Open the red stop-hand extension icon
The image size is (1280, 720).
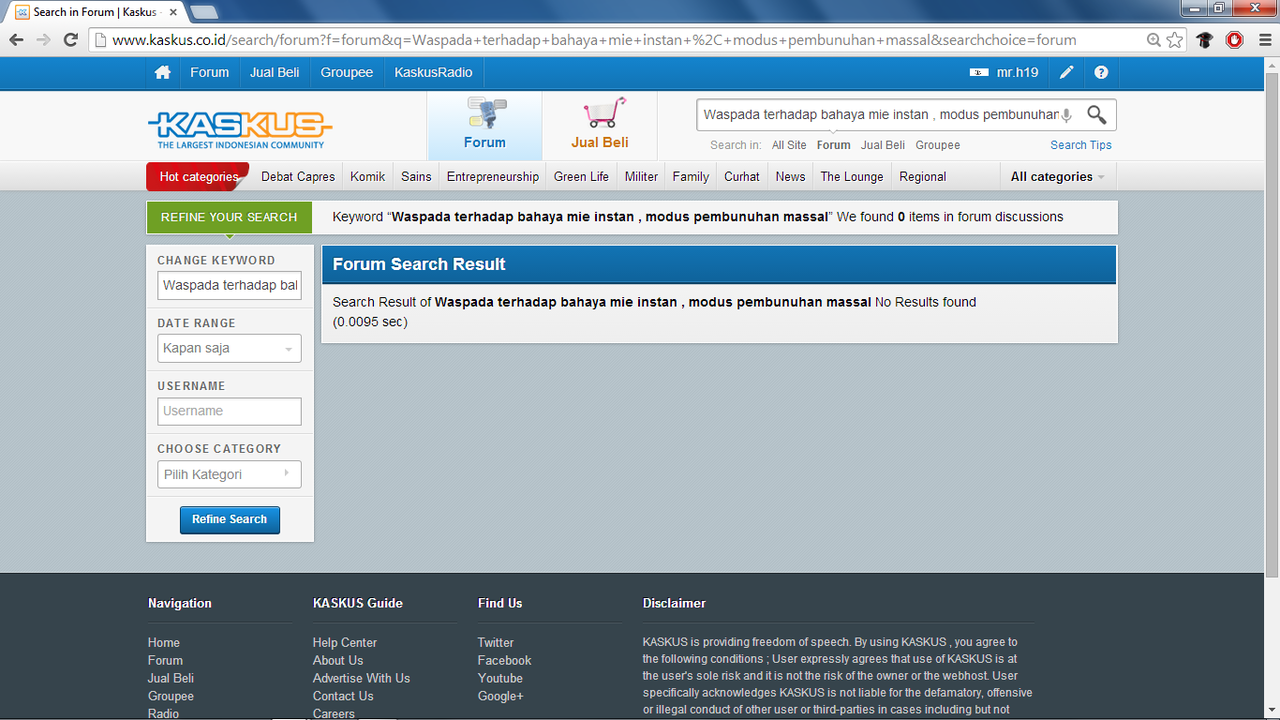click(1235, 40)
